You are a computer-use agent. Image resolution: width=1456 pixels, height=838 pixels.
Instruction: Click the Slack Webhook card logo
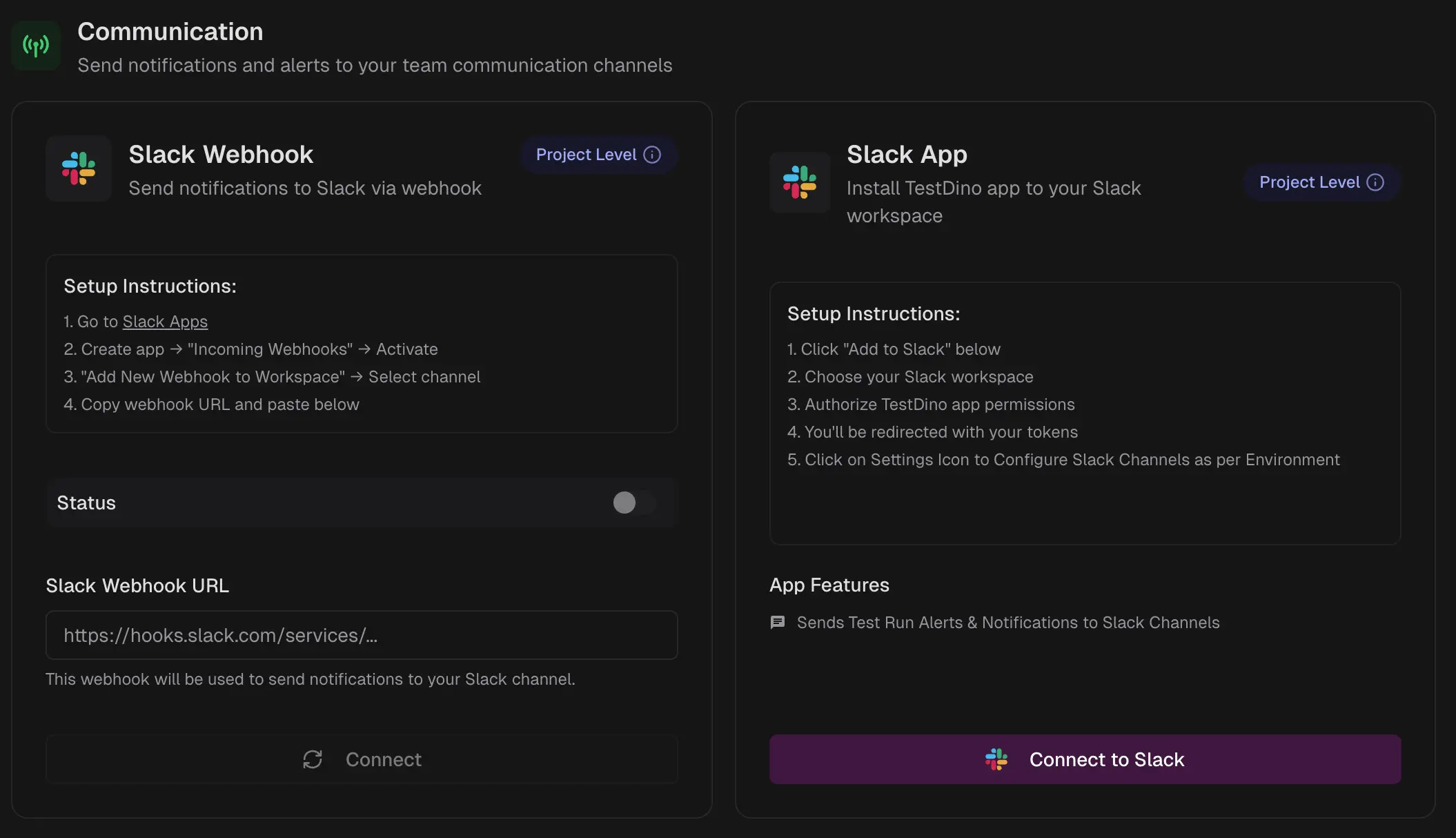tap(79, 168)
